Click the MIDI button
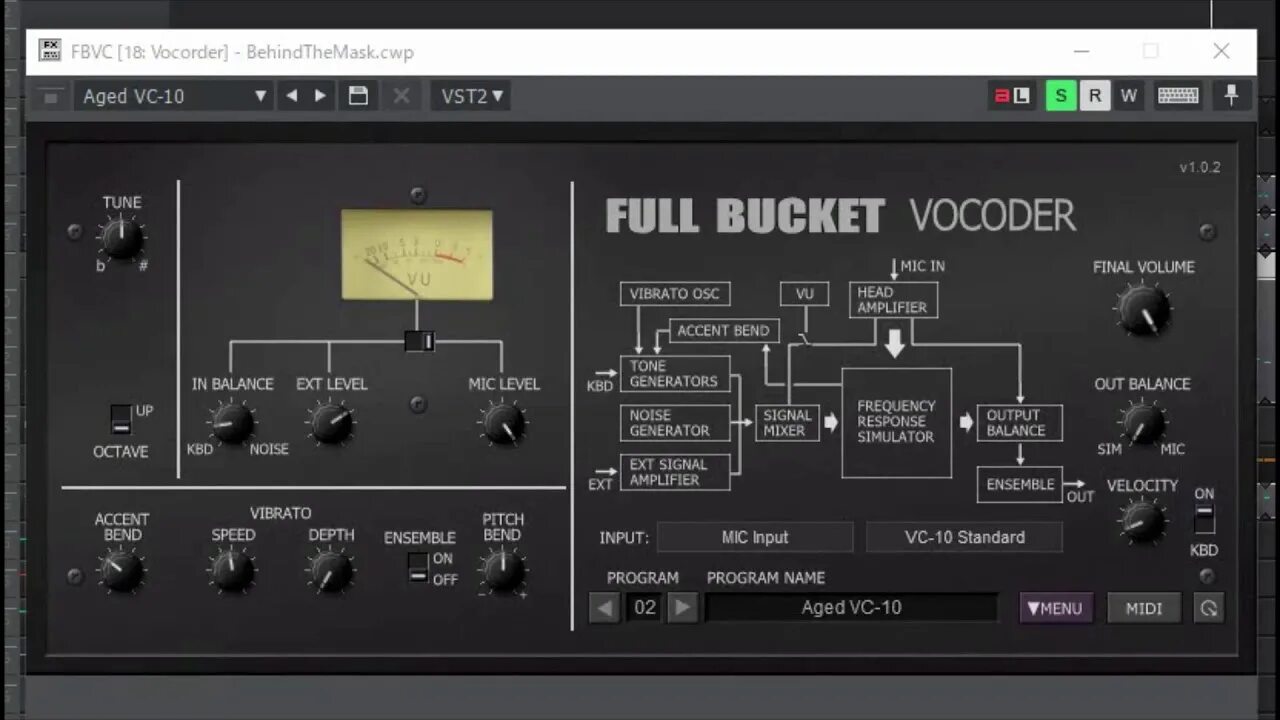Screen dimensions: 1280x720 coord(1144,608)
